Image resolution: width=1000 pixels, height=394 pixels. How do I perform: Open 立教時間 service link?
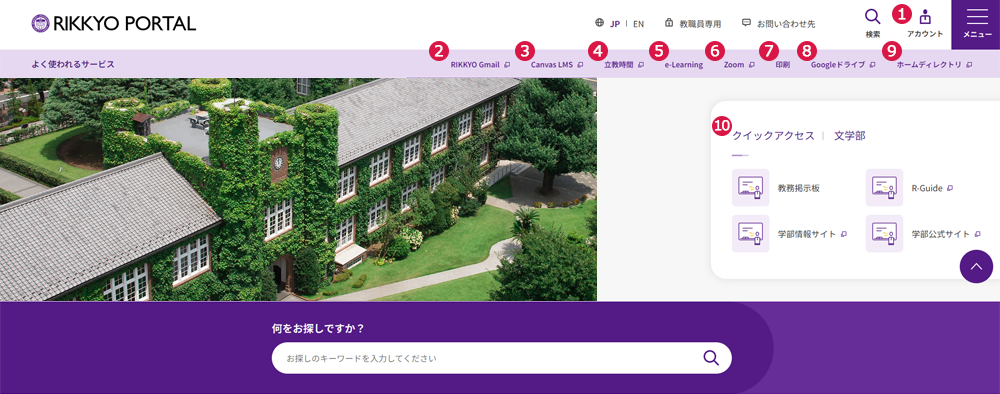coord(619,64)
